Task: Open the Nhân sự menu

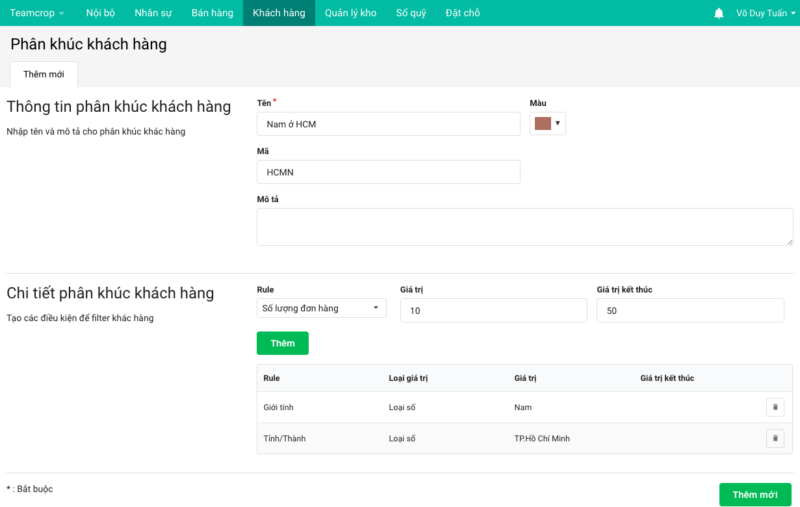Action: (x=153, y=13)
